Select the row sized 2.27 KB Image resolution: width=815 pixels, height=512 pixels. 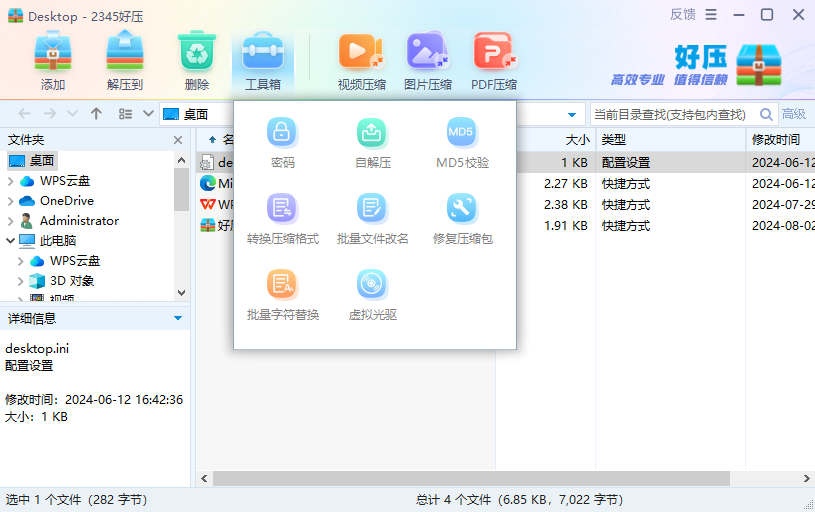[506, 183]
